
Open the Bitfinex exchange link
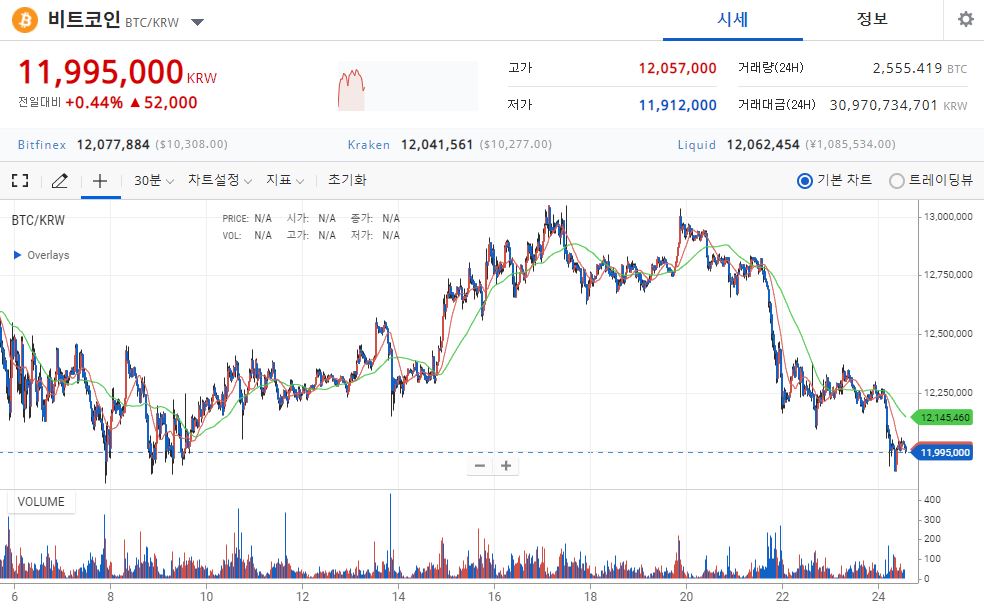(x=41, y=144)
